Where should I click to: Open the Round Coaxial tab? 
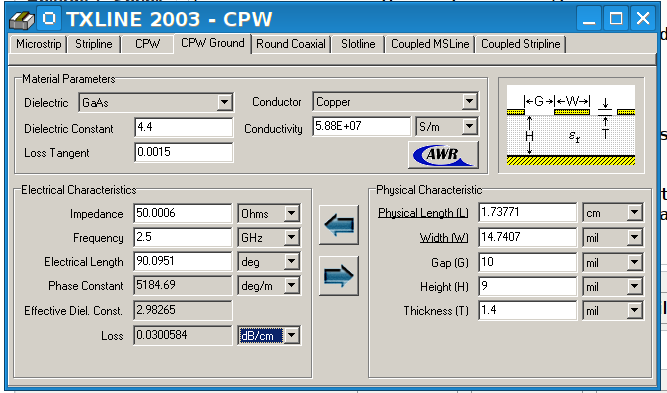291,44
